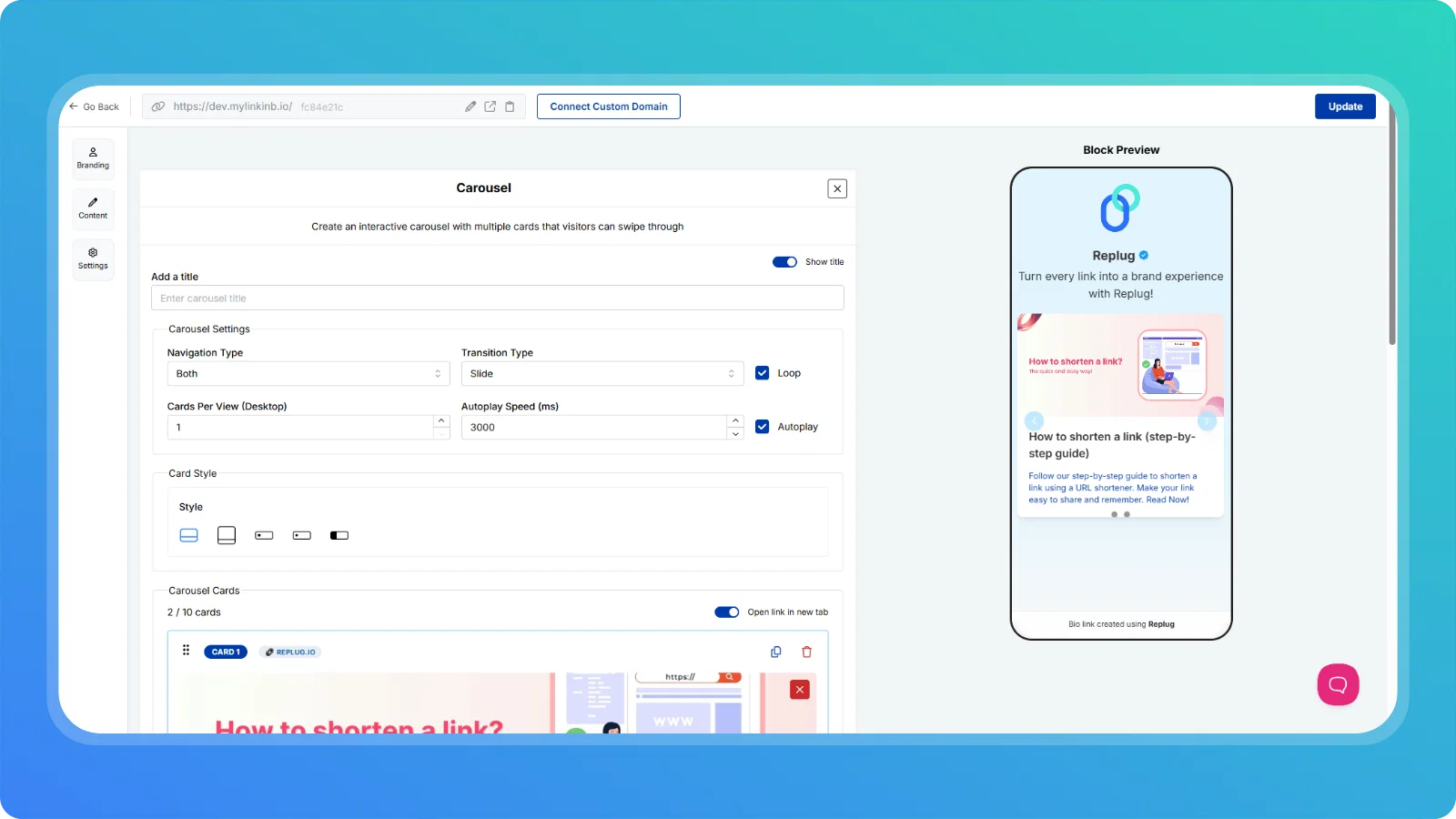Select the fourth card style layout
Image resolution: width=1456 pixels, height=819 pixels.
coord(302,535)
